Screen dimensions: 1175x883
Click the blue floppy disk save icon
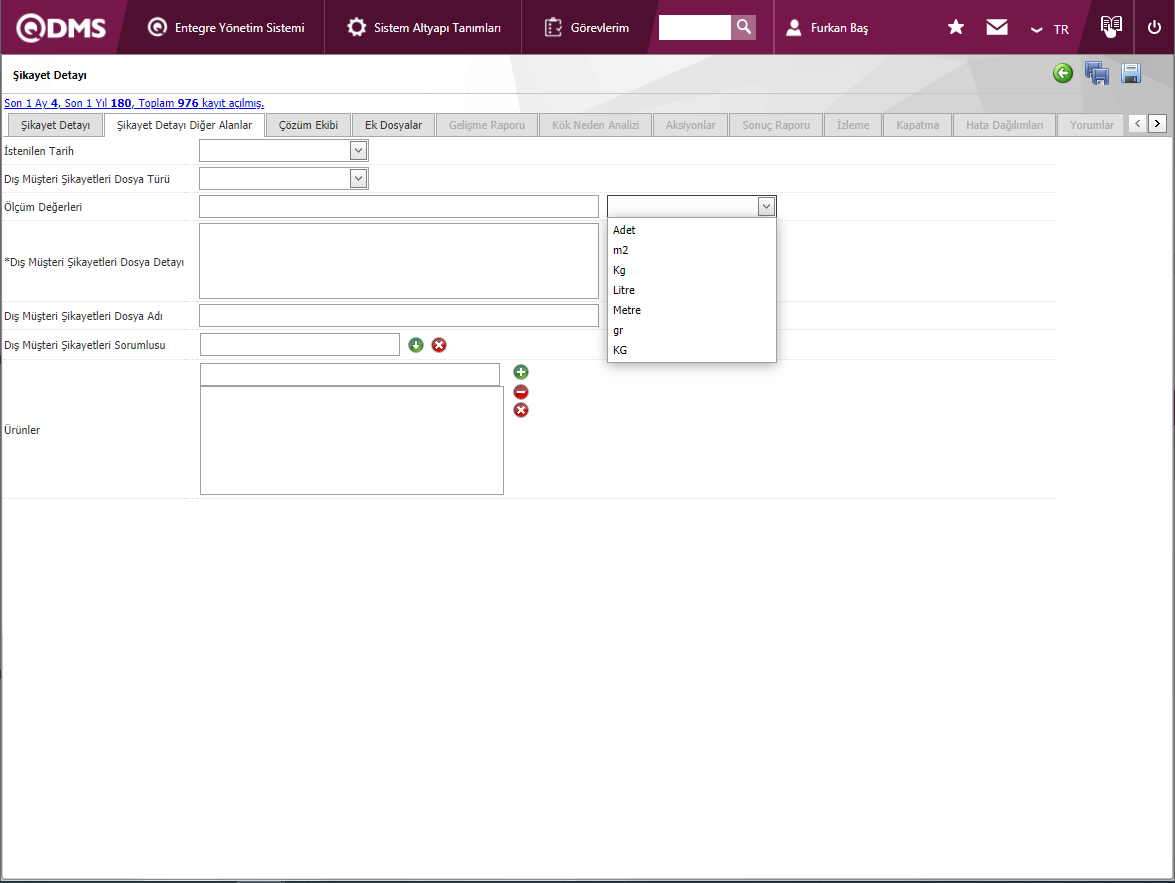tap(1131, 73)
